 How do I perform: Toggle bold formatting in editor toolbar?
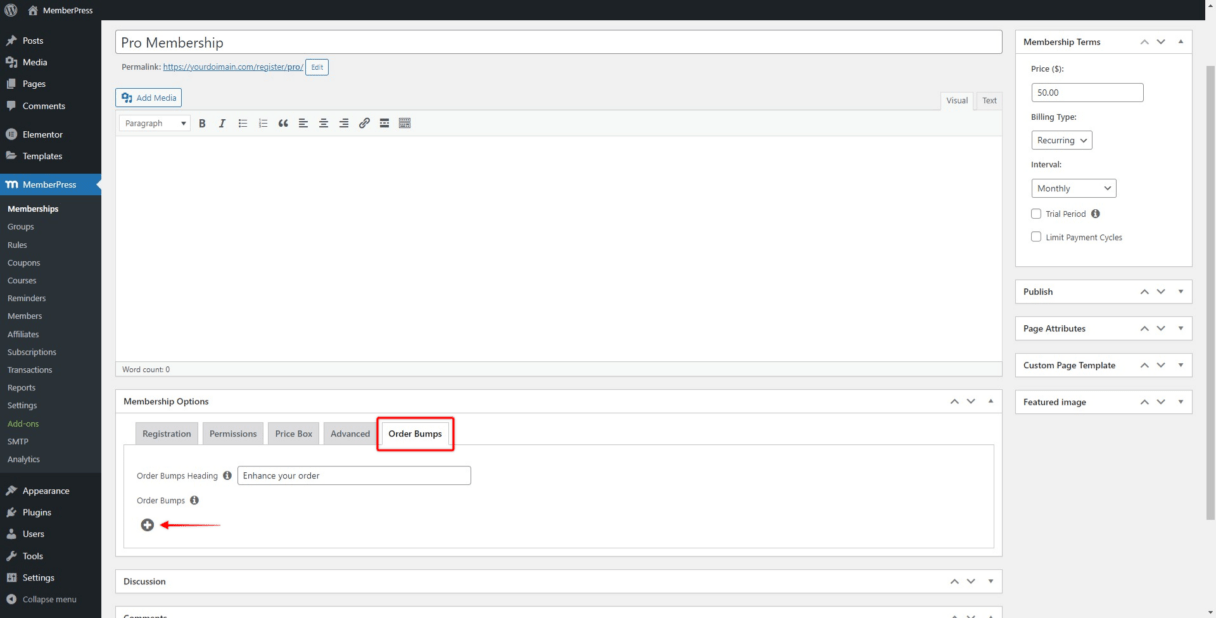tap(202, 123)
